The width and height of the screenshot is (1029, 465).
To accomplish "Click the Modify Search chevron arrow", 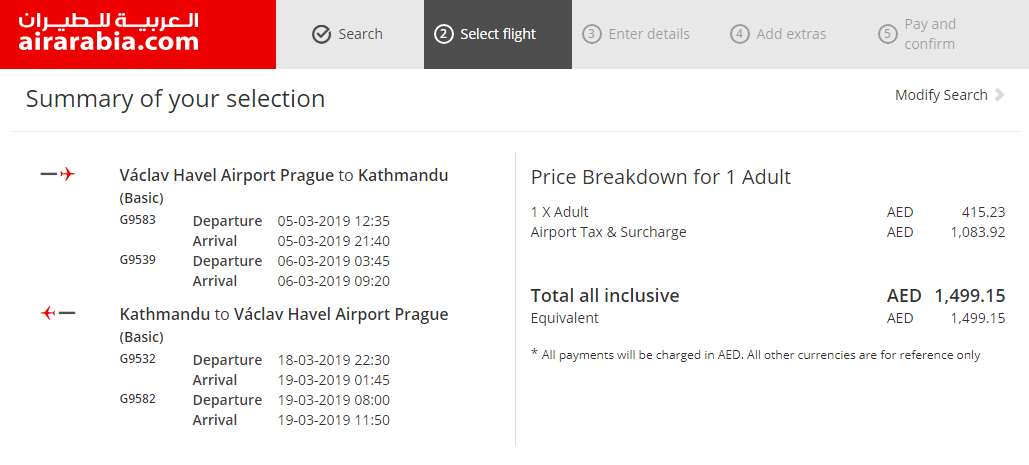I will [999, 95].
